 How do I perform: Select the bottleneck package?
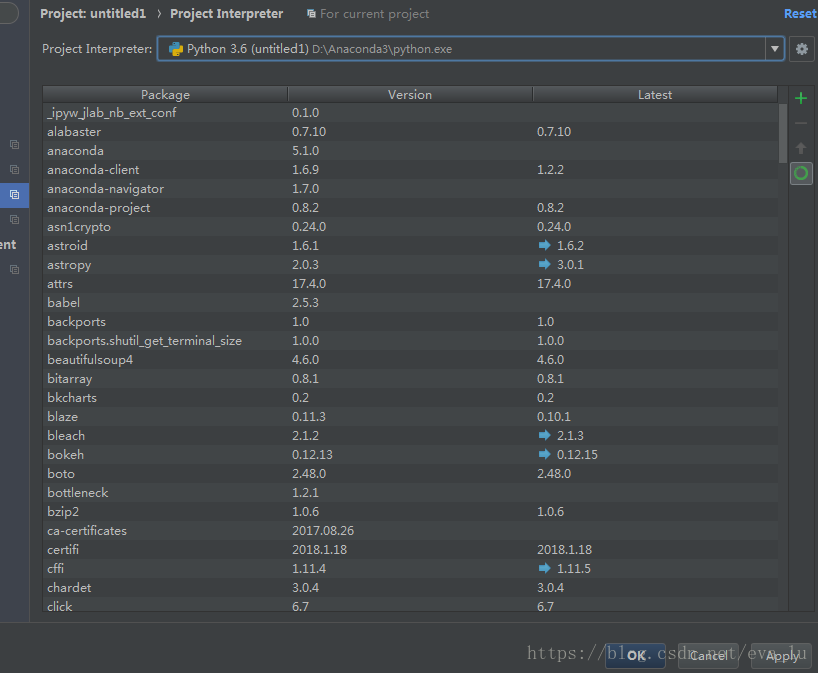(x=78, y=492)
